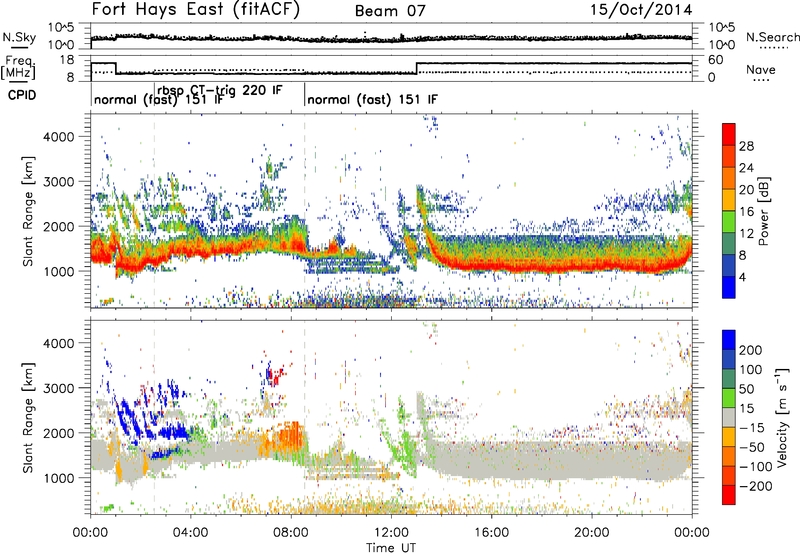Click the '28' Power colorbar value
Viewport: 800px width, 554px height.
coord(746,146)
